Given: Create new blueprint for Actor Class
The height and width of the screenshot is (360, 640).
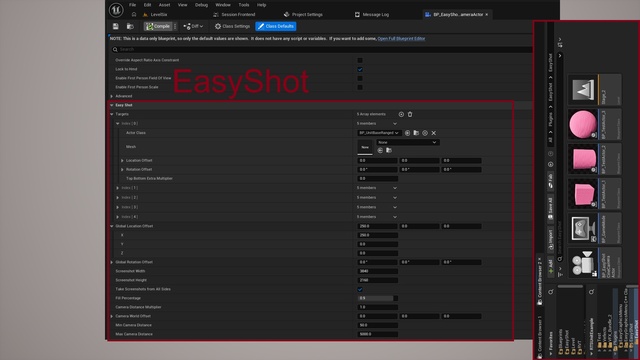Looking at the screenshot, I should 425,133.
